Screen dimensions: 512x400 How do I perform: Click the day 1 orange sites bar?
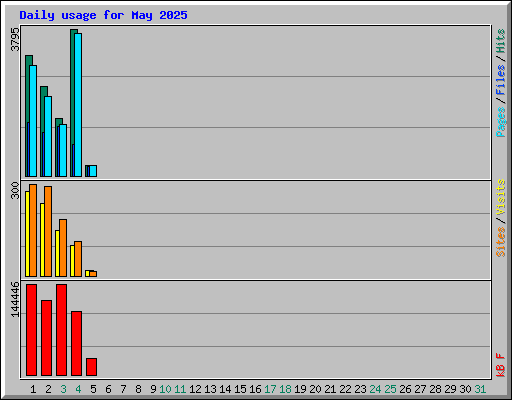(x=33, y=230)
